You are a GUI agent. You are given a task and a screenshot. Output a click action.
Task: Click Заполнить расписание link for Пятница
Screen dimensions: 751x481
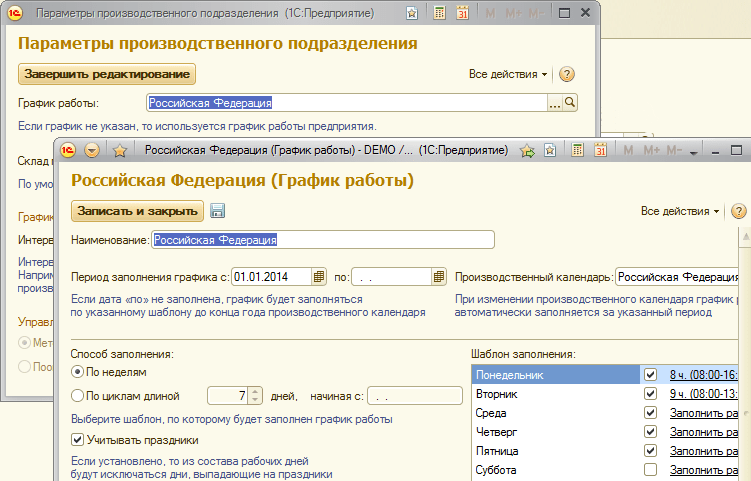(x=704, y=451)
